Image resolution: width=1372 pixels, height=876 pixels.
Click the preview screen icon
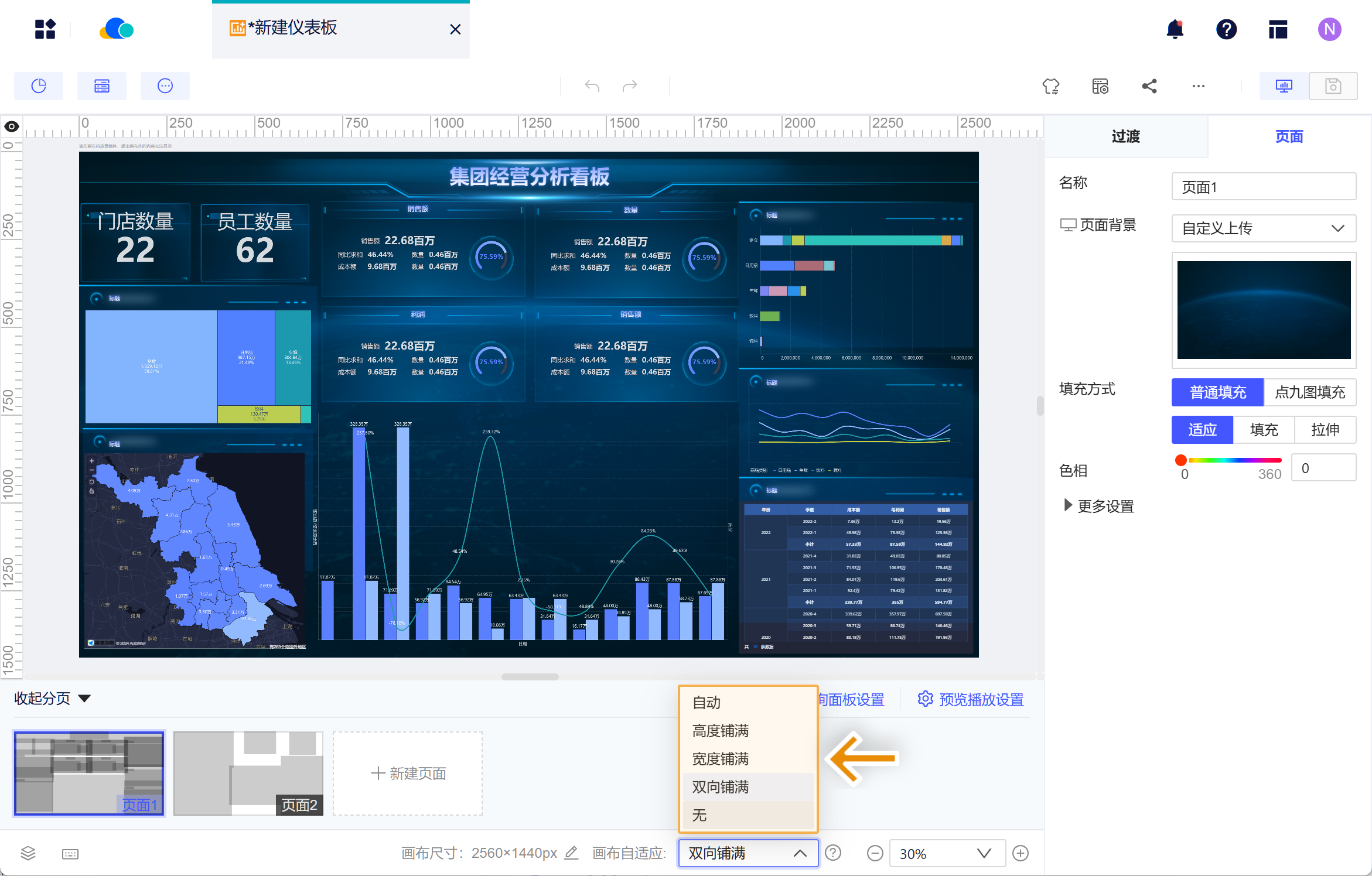[1284, 86]
